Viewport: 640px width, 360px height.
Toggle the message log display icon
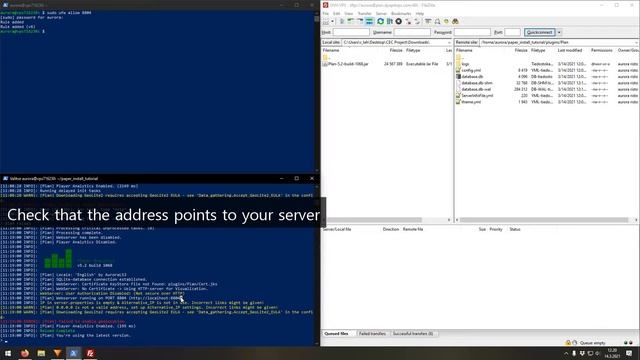342,21
